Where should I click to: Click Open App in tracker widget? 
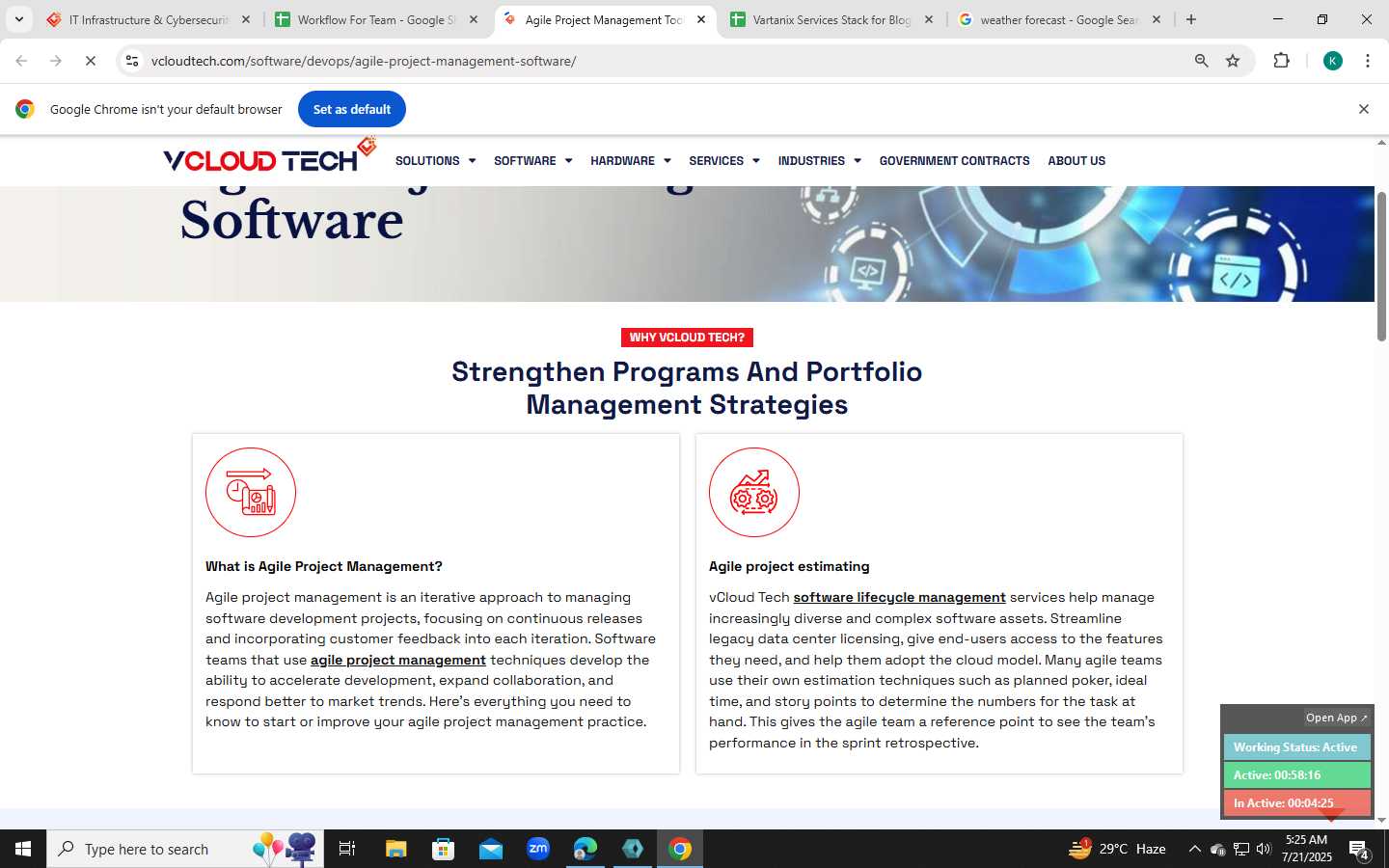point(1336,718)
